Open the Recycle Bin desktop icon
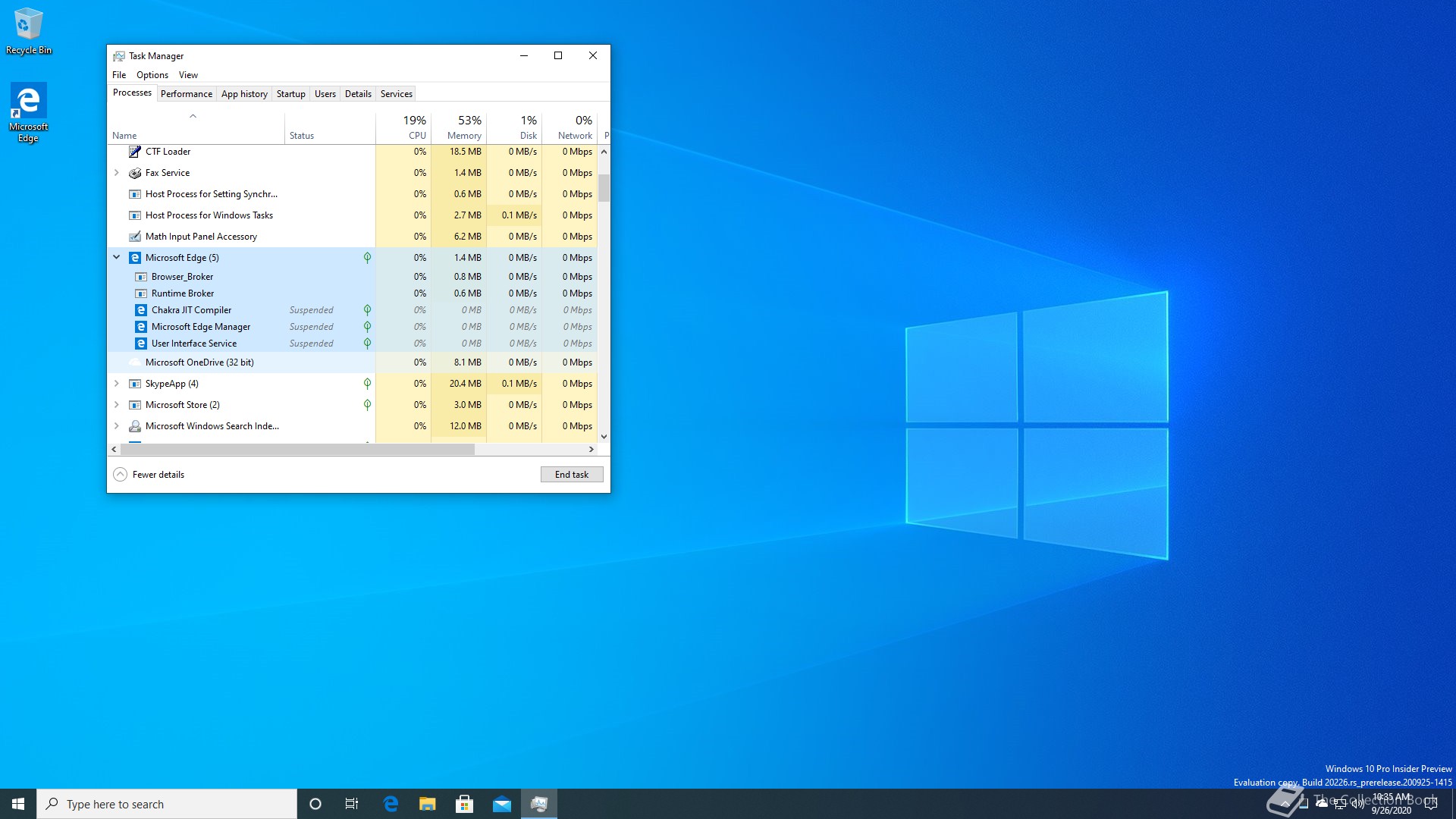The image size is (1456, 819). coord(29,31)
